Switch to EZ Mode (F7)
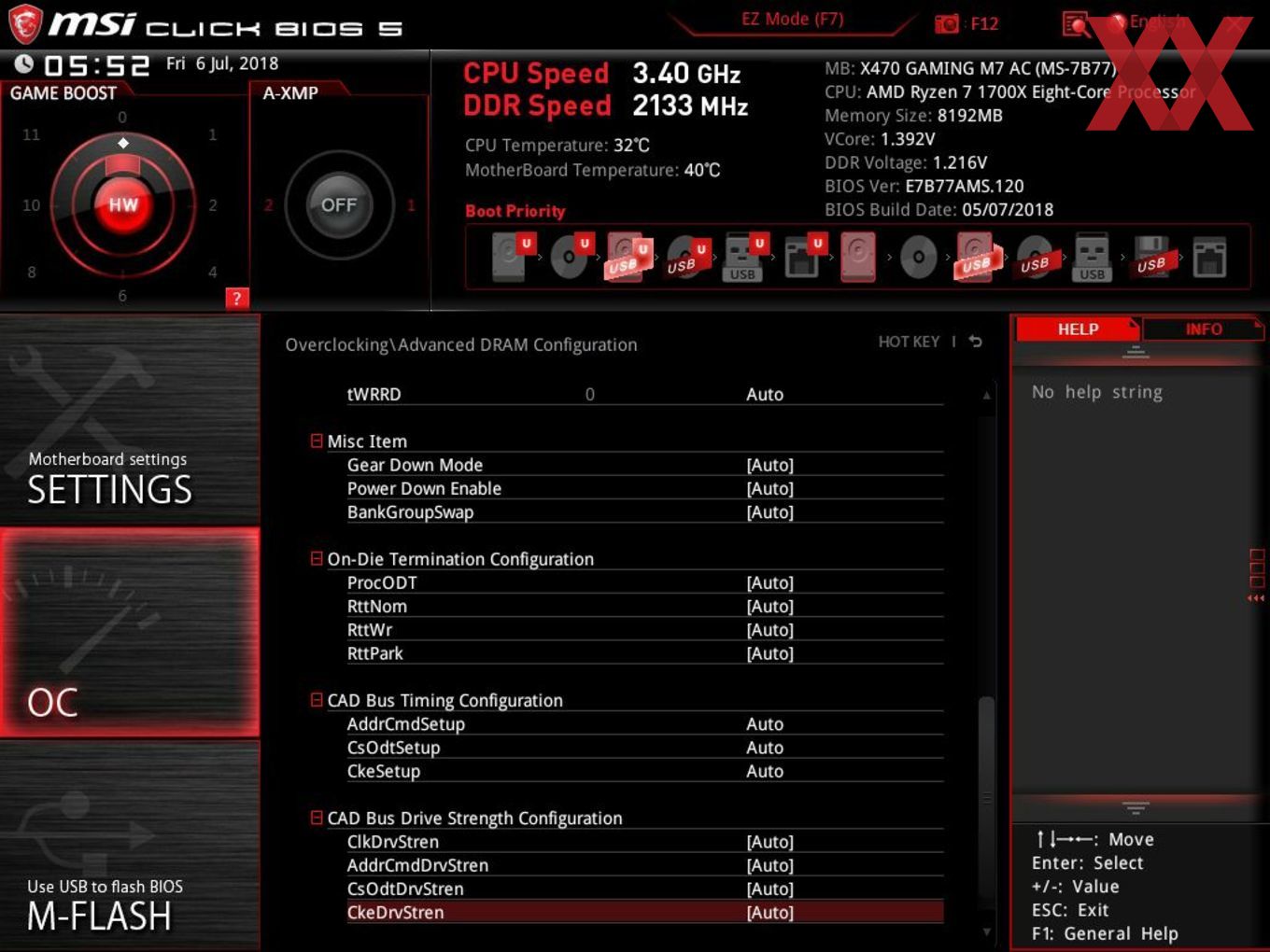 pyautogui.click(x=792, y=19)
